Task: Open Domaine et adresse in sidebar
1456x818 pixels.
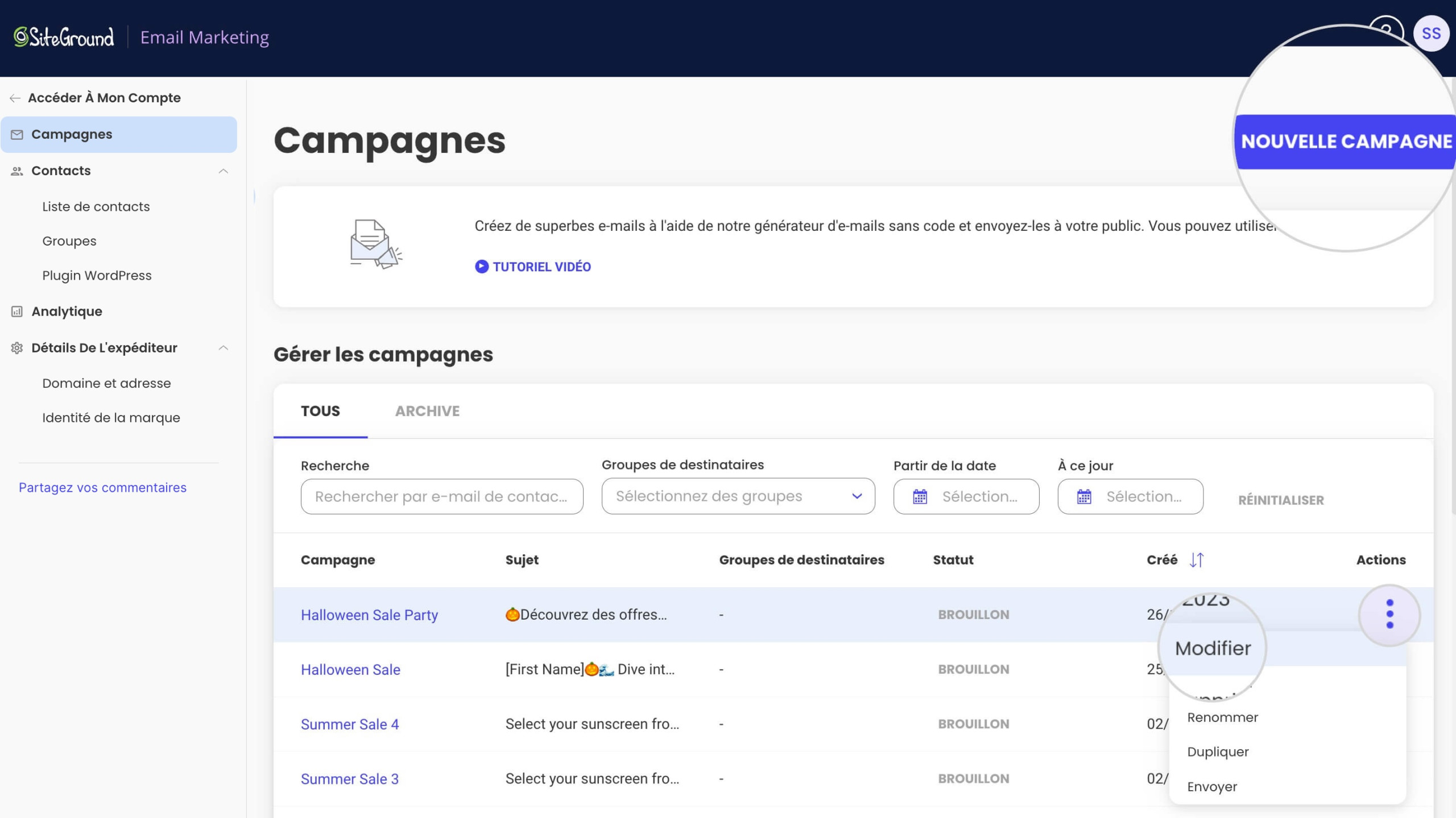Action: tap(106, 383)
